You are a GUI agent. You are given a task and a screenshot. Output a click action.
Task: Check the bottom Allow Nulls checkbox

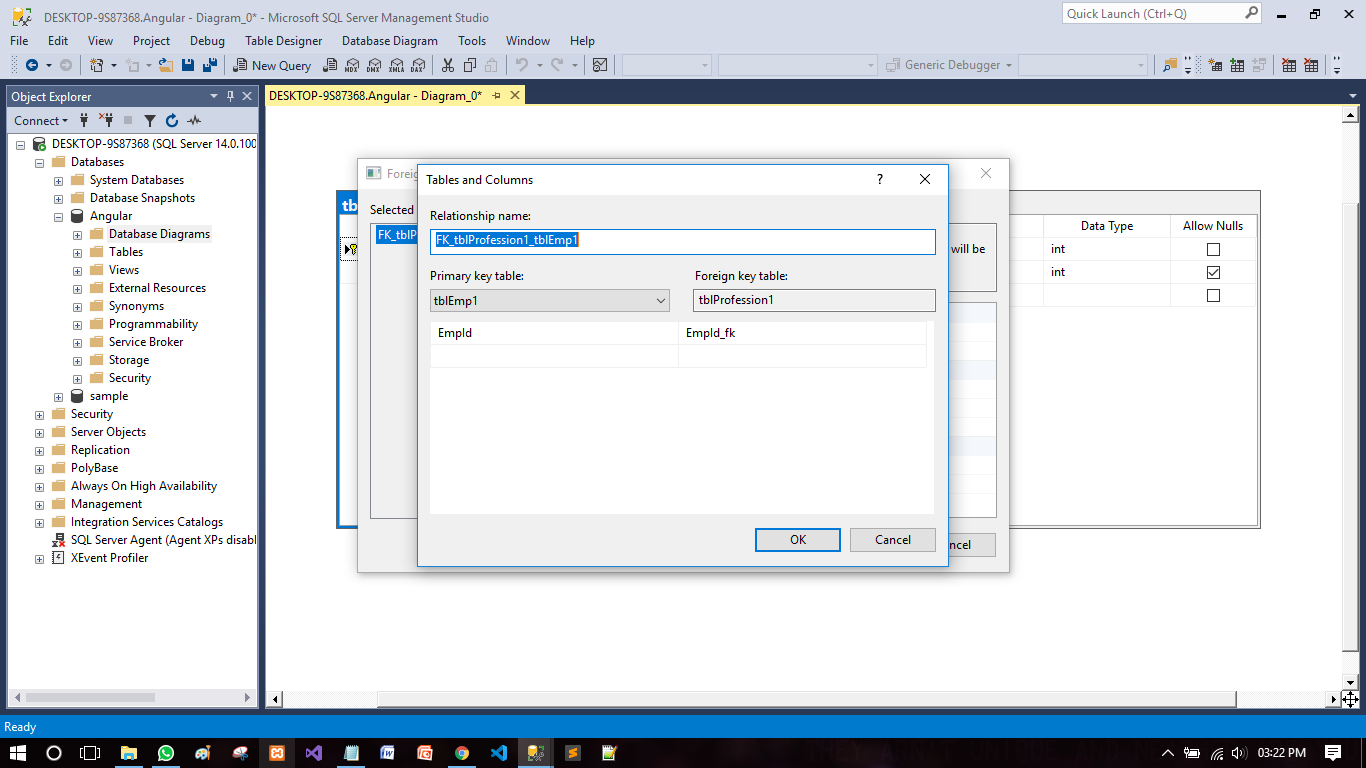click(1211, 295)
